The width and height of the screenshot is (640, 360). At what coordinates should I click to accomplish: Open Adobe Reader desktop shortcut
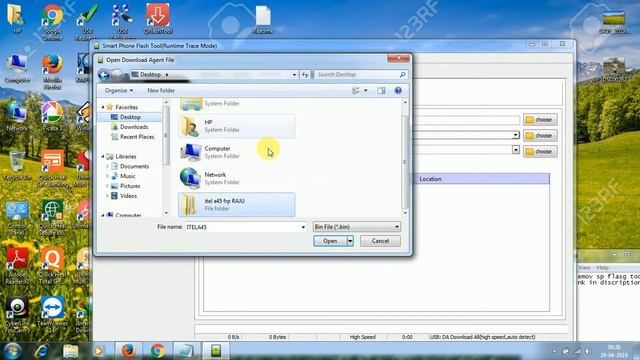[17, 266]
